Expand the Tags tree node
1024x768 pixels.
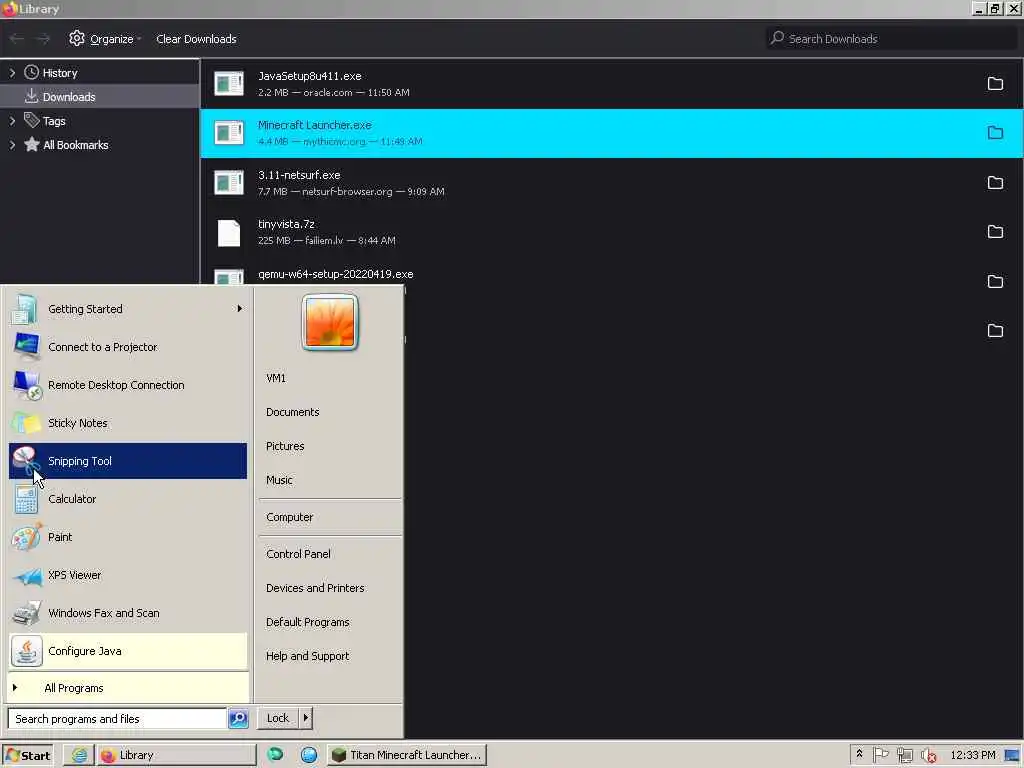tap(12, 121)
